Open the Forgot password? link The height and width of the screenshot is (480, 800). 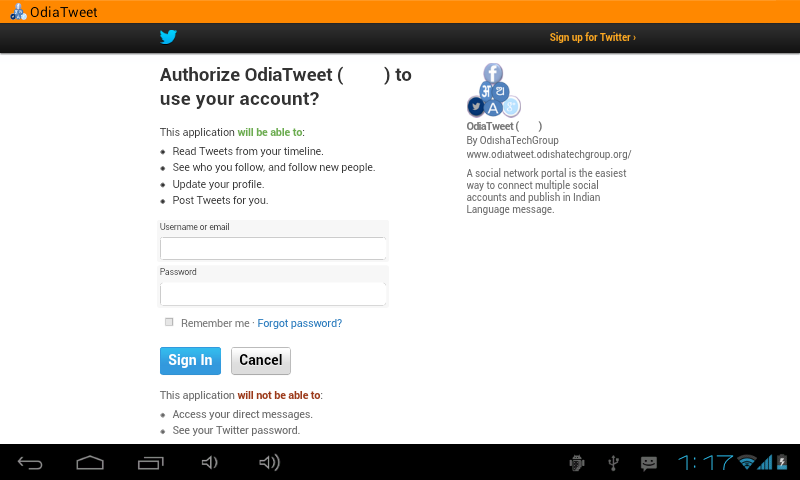299,323
